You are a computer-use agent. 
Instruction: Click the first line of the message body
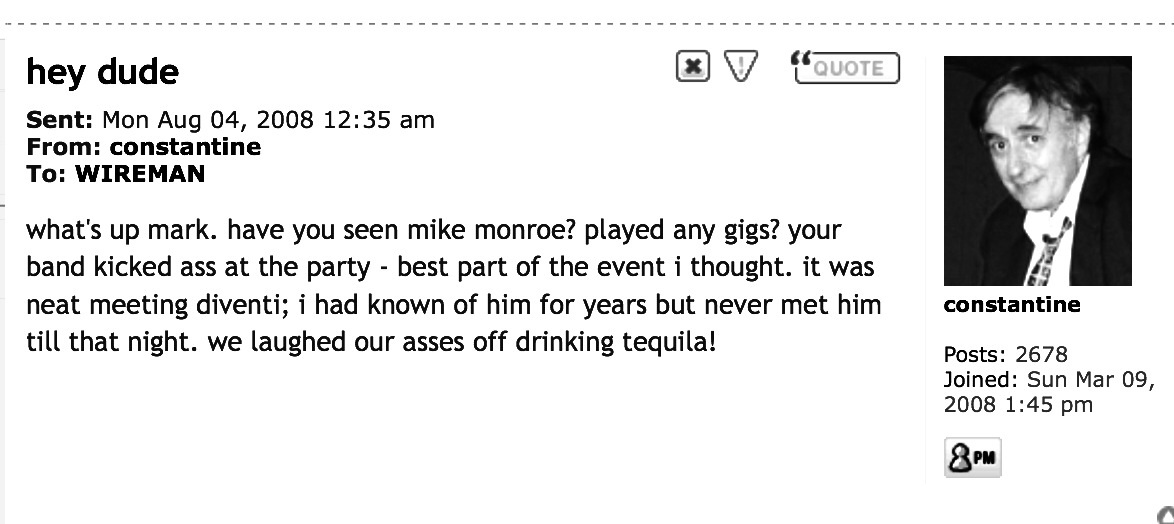pos(433,231)
